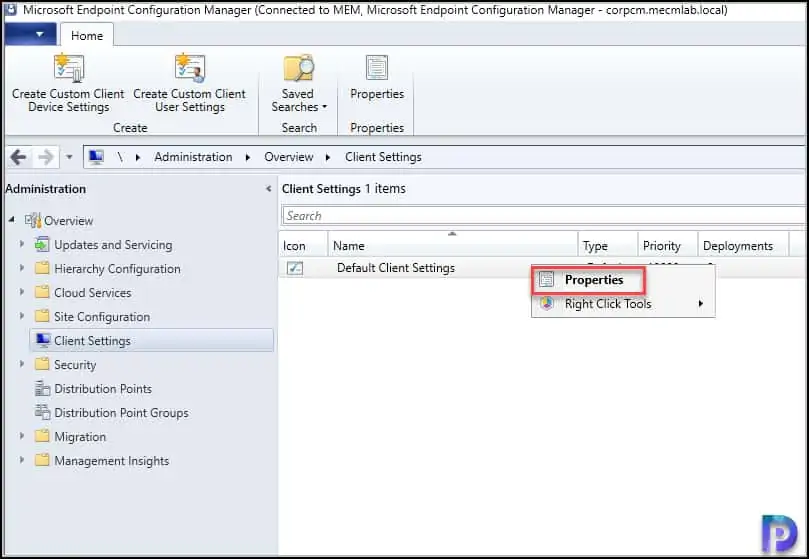Screen dimensions: 809x559
Task: Select Distribution Points in the tree
Action: tap(103, 389)
